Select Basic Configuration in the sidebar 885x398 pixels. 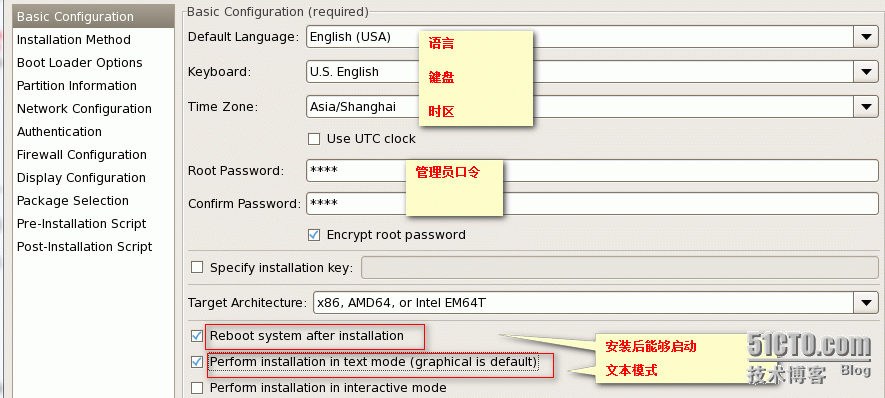tap(93, 16)
